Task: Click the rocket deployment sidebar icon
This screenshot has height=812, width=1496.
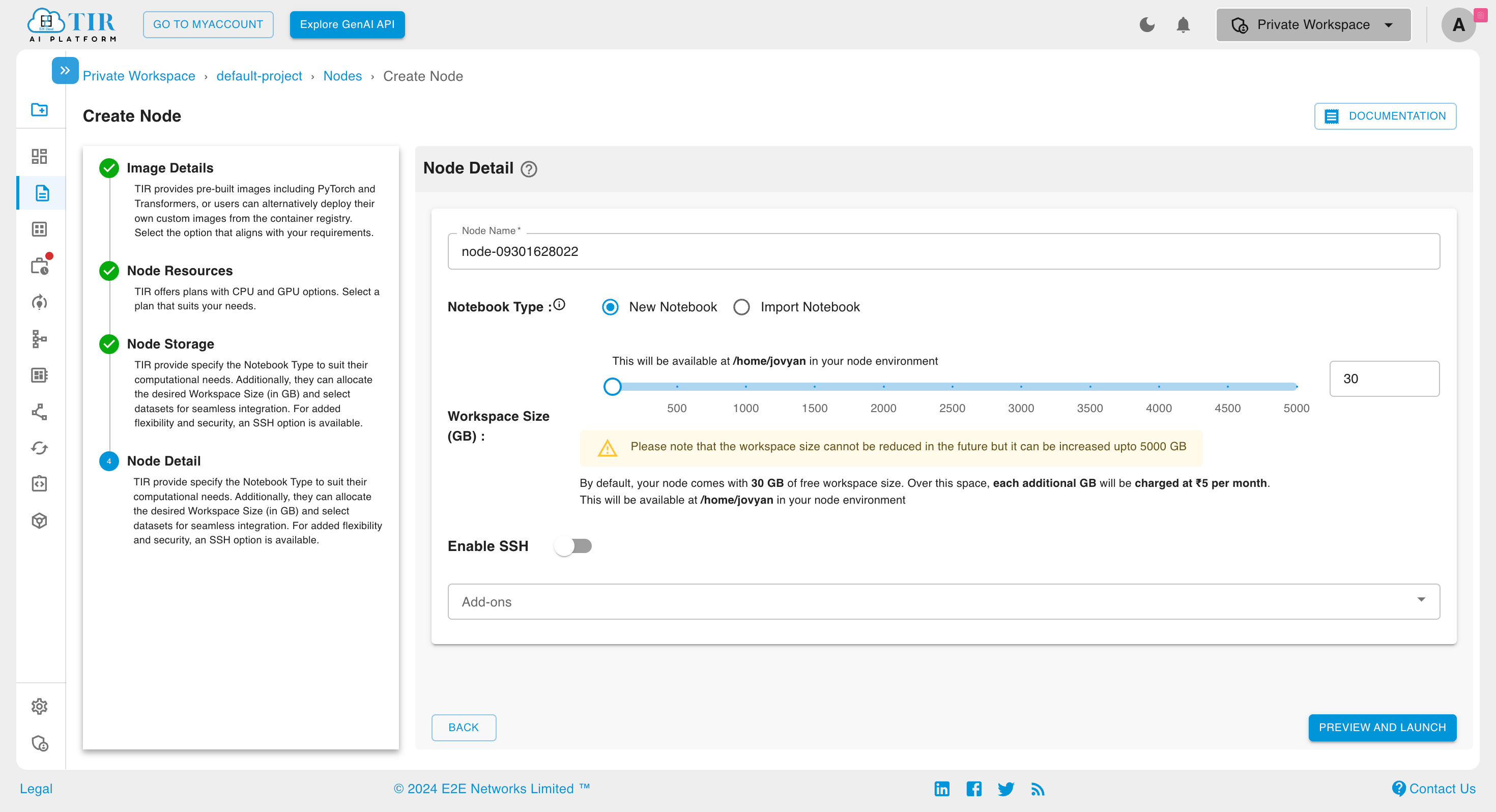Action: (40, 302)
